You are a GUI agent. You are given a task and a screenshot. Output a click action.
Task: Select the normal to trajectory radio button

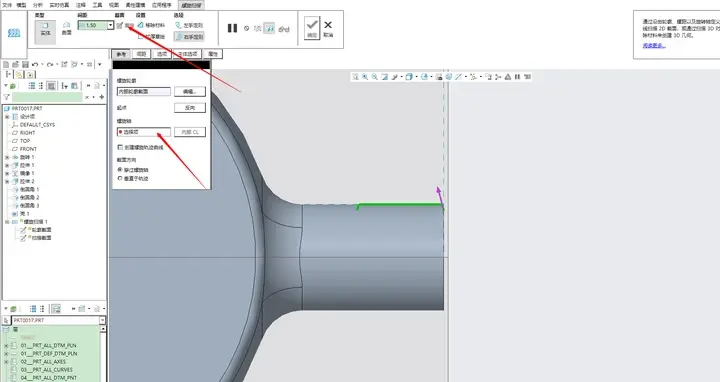[x=120, y=178]
